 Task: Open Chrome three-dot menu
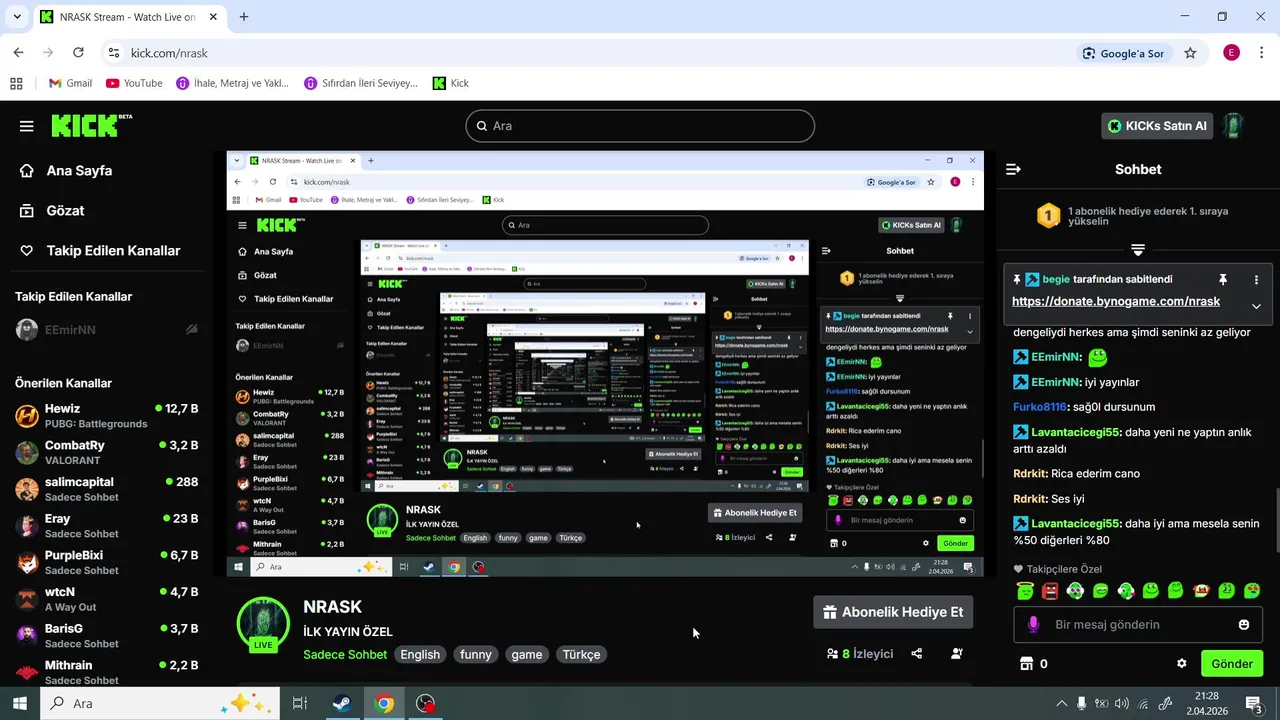tap(1262, 53)
